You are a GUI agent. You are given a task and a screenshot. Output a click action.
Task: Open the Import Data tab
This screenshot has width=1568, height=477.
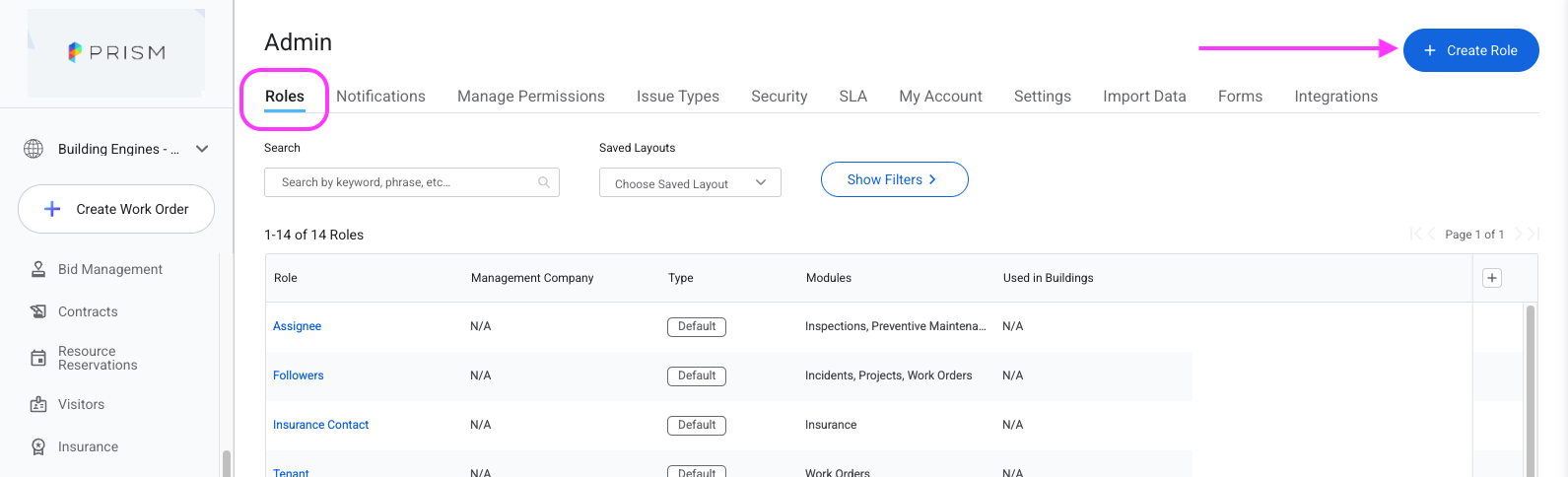coord(1144,96)
